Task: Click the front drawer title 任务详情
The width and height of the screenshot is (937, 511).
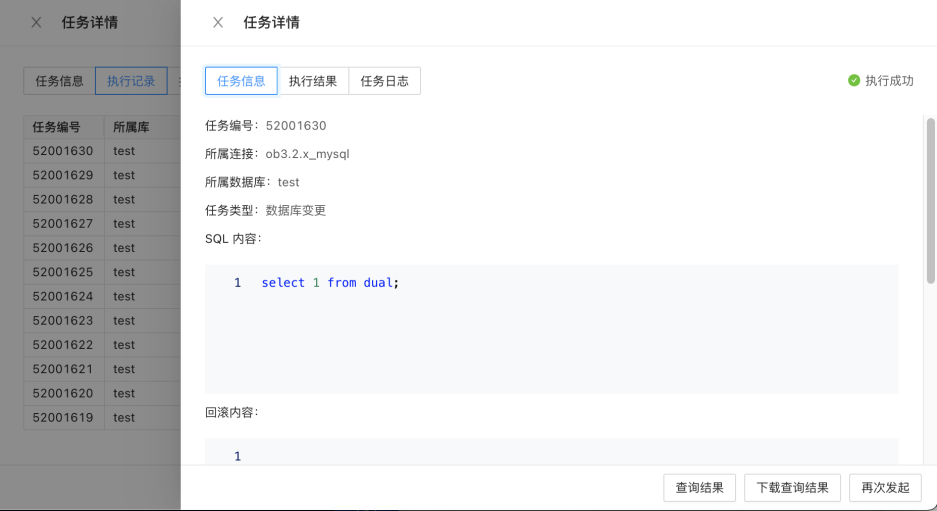Action: [x=271, y=23]
